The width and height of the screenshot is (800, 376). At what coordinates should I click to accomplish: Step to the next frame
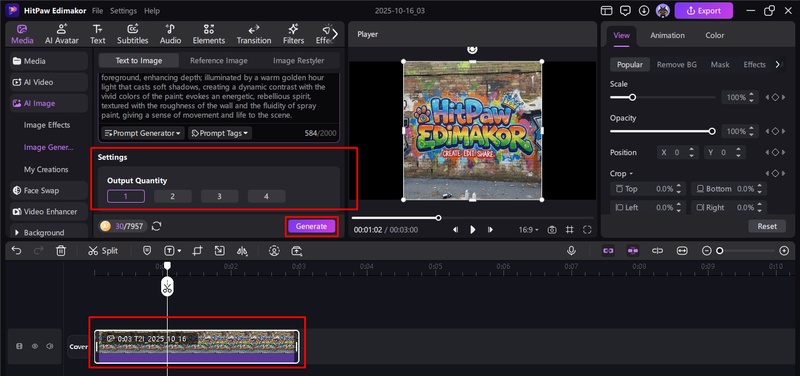coord(490,230)
